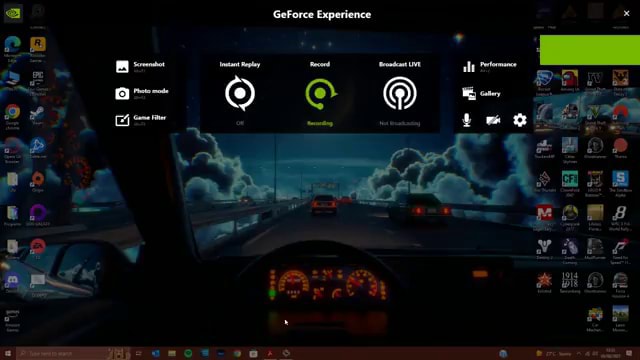The image size is (640, 360).
Task: Click the Rockstar Games Launcher desktop icon
Action: (x=38, y=49)
